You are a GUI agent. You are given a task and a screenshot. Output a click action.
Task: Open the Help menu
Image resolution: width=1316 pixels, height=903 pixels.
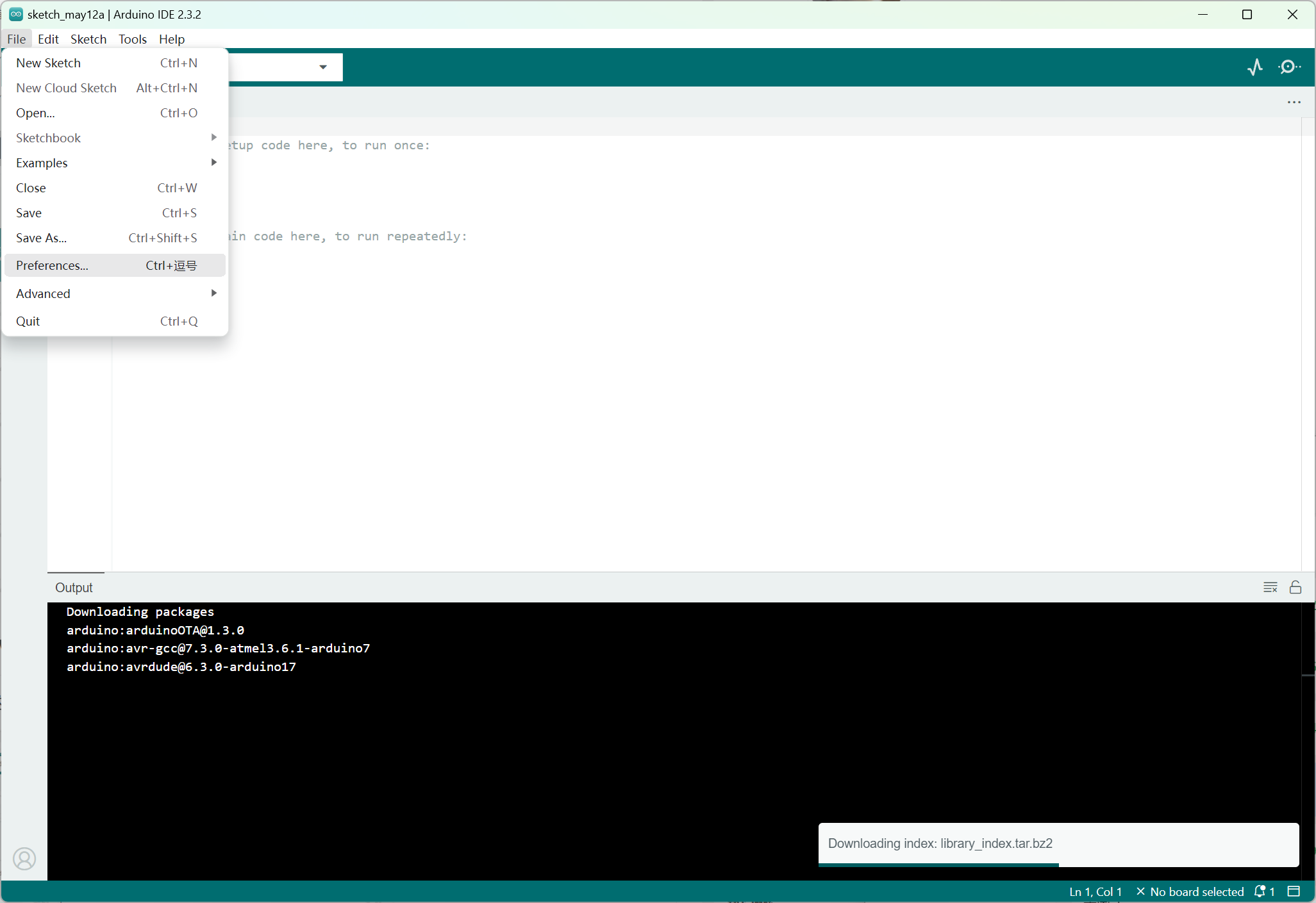point(172,39)
